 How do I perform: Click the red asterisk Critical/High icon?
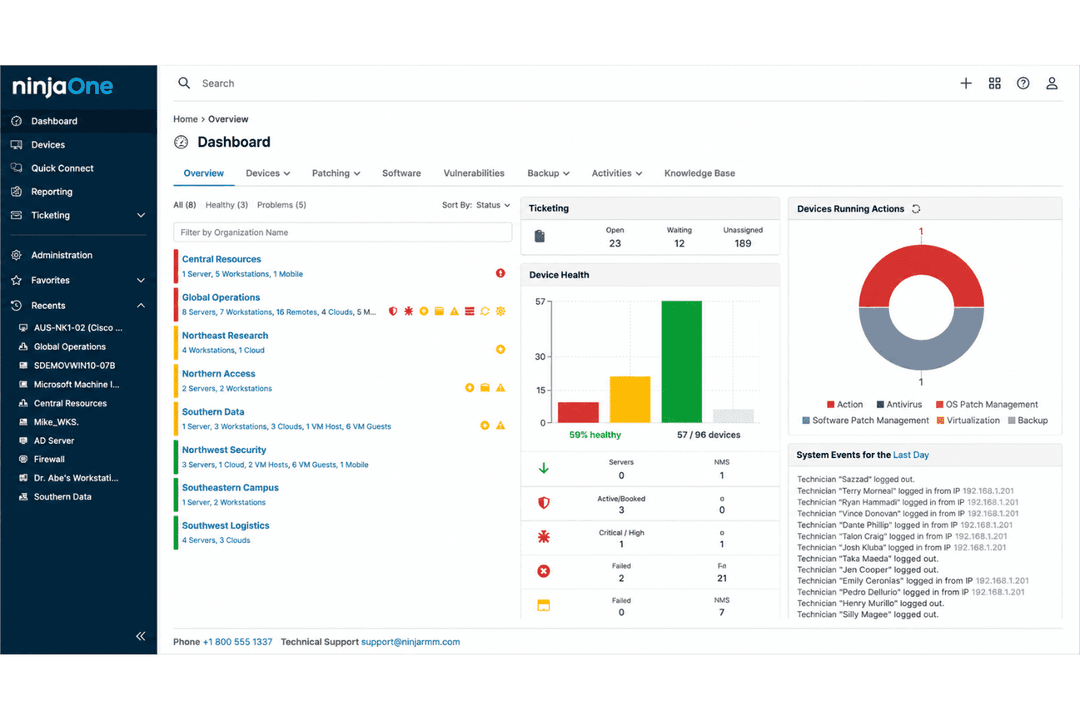point(543,537)
